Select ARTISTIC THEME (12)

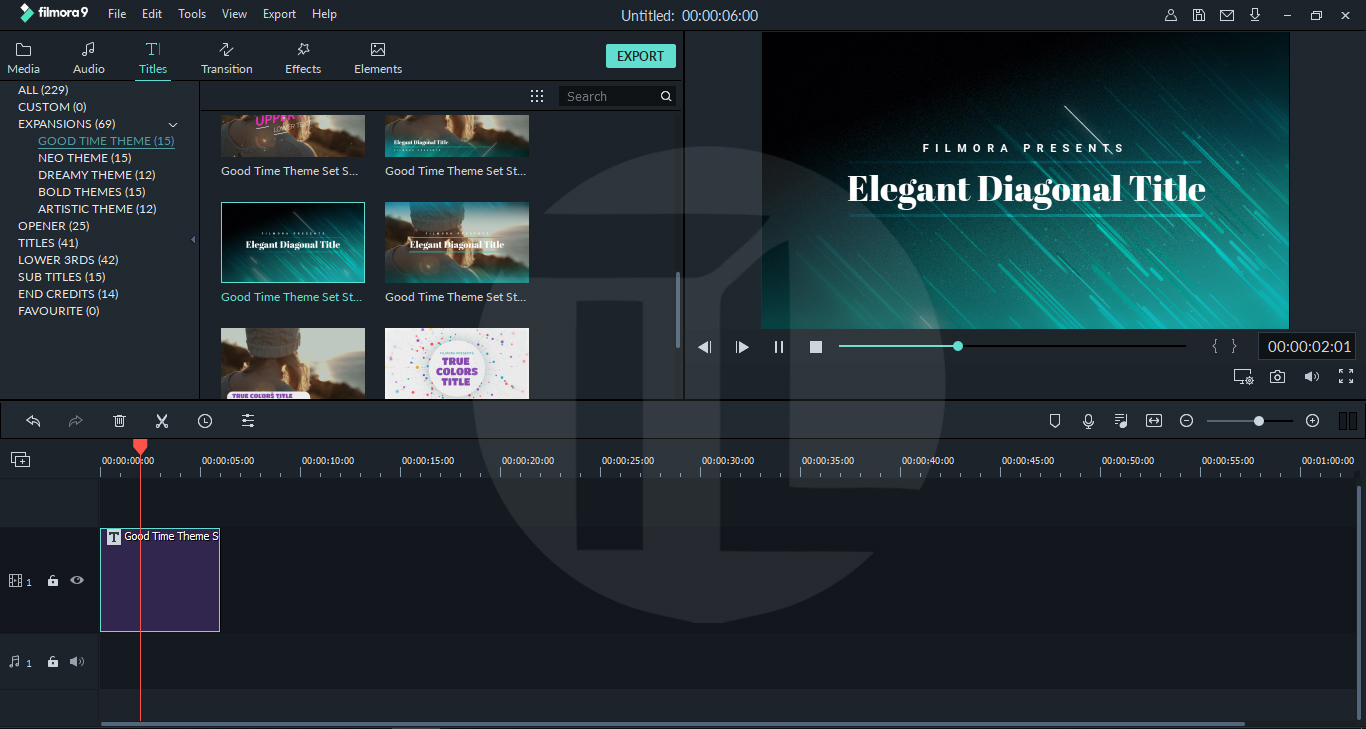pyautogui.click(x=97, y=209)
